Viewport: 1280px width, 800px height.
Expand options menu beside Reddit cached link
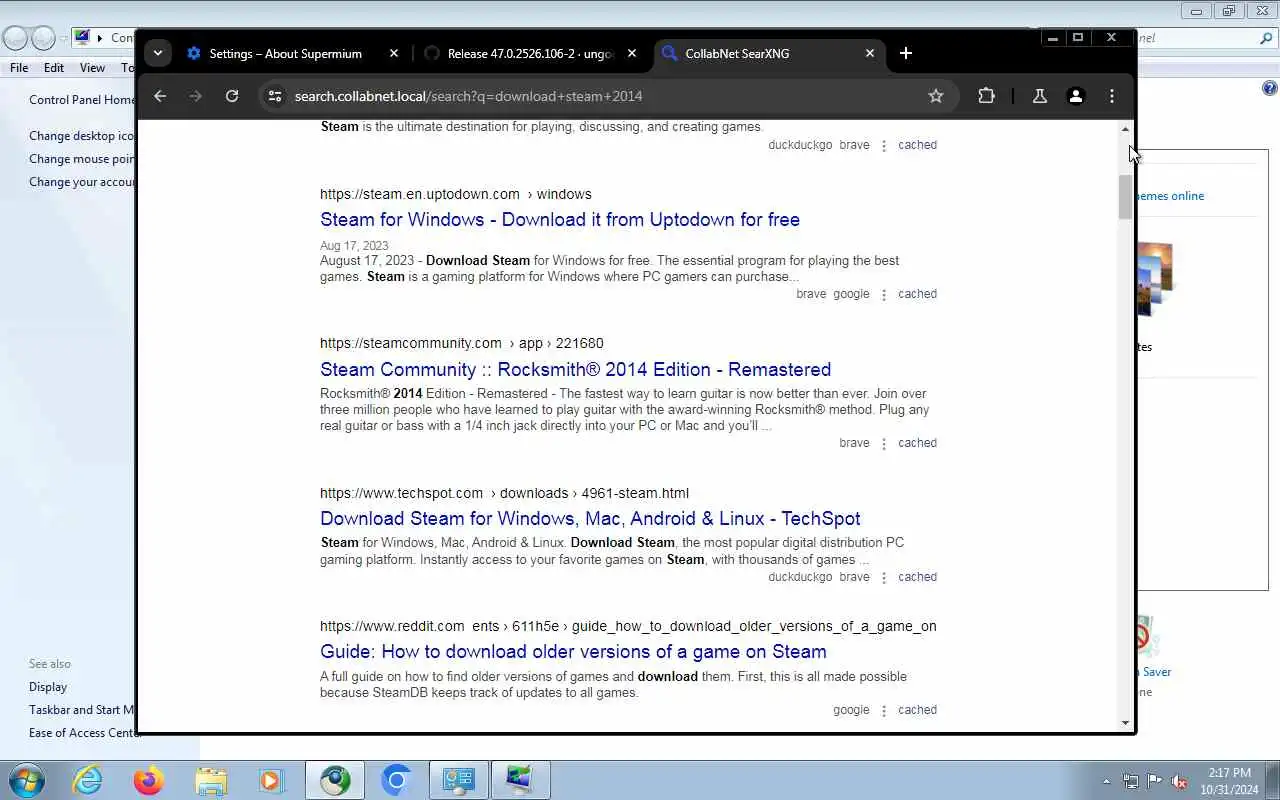coord(884,711)
